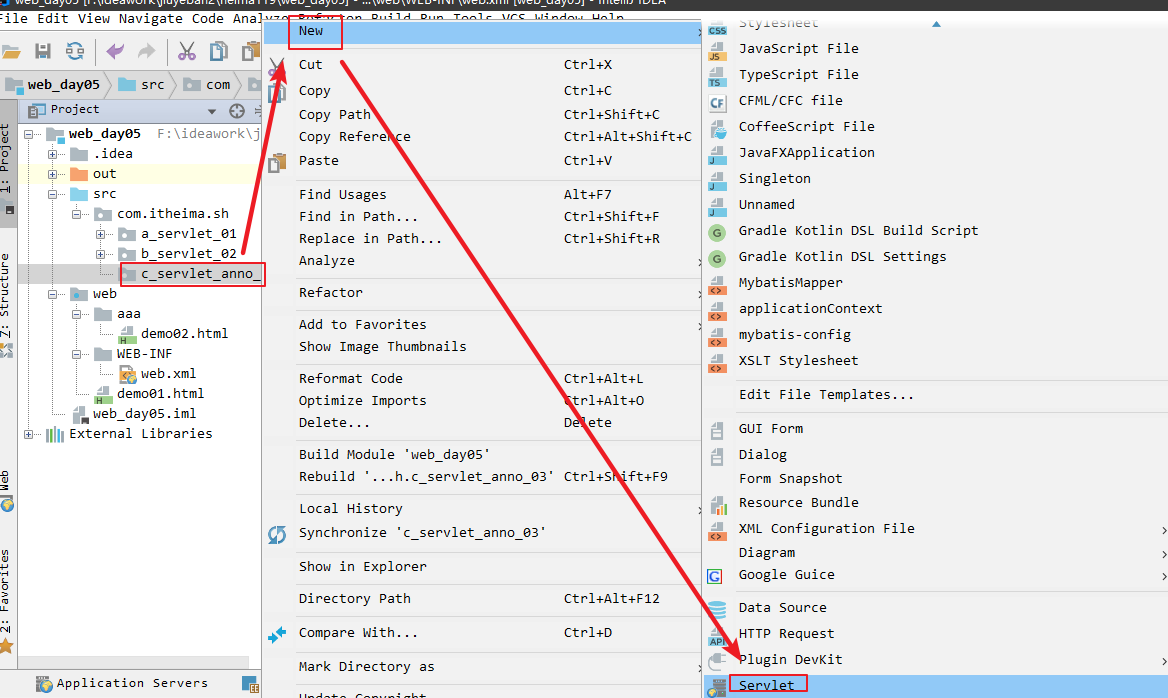Click the Undo arrow in toolbar
This screenshot has width=1168, height=698.
pos(116,51)
